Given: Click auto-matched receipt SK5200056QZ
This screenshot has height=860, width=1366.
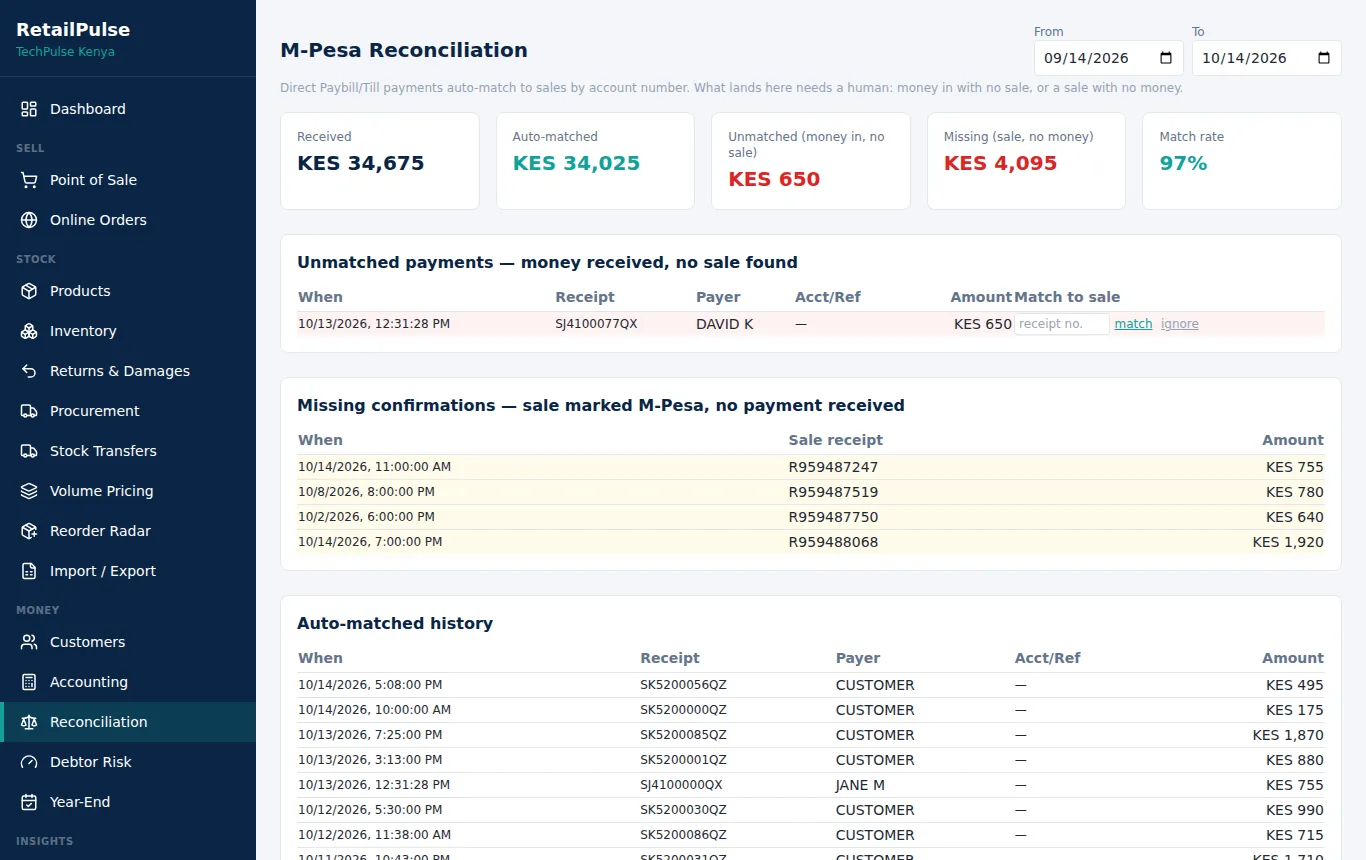Looking at the screenshot, I should pyautogui.click(x=683, y=685).
